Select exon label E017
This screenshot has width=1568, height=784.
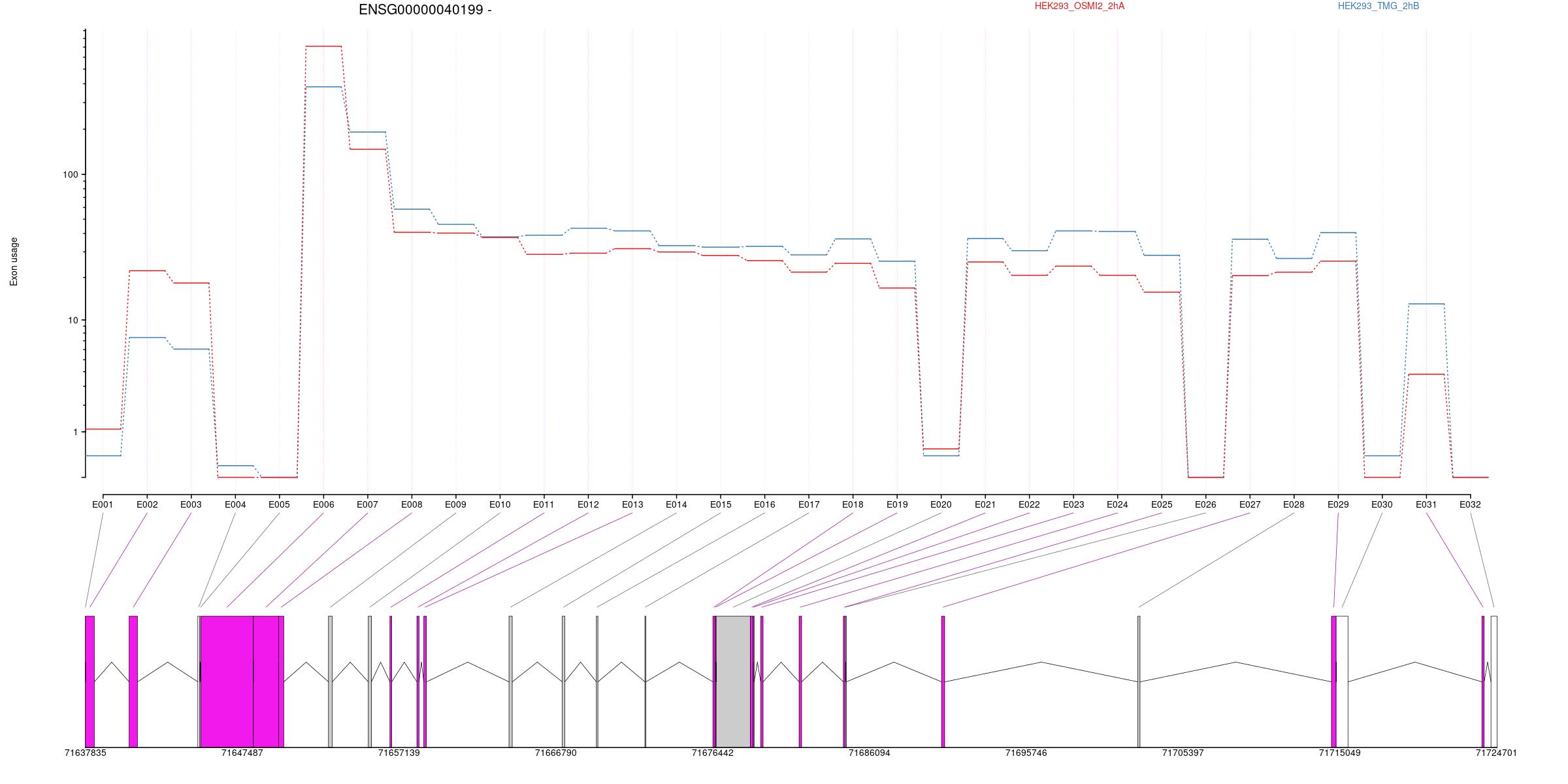click(x=809, y=504)
